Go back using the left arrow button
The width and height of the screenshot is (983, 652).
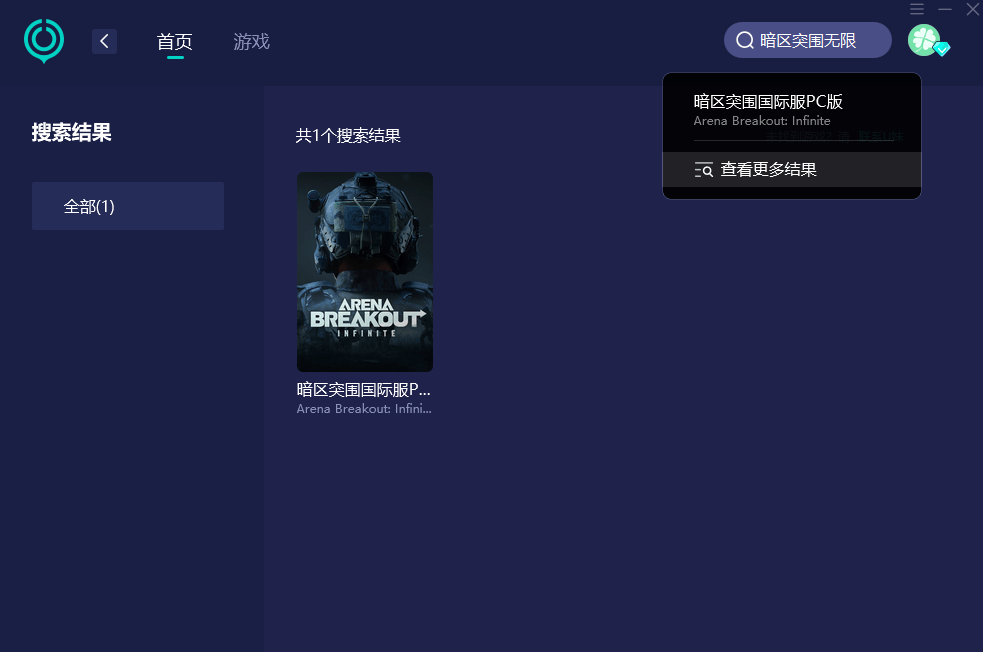click(x=104, y=41)
